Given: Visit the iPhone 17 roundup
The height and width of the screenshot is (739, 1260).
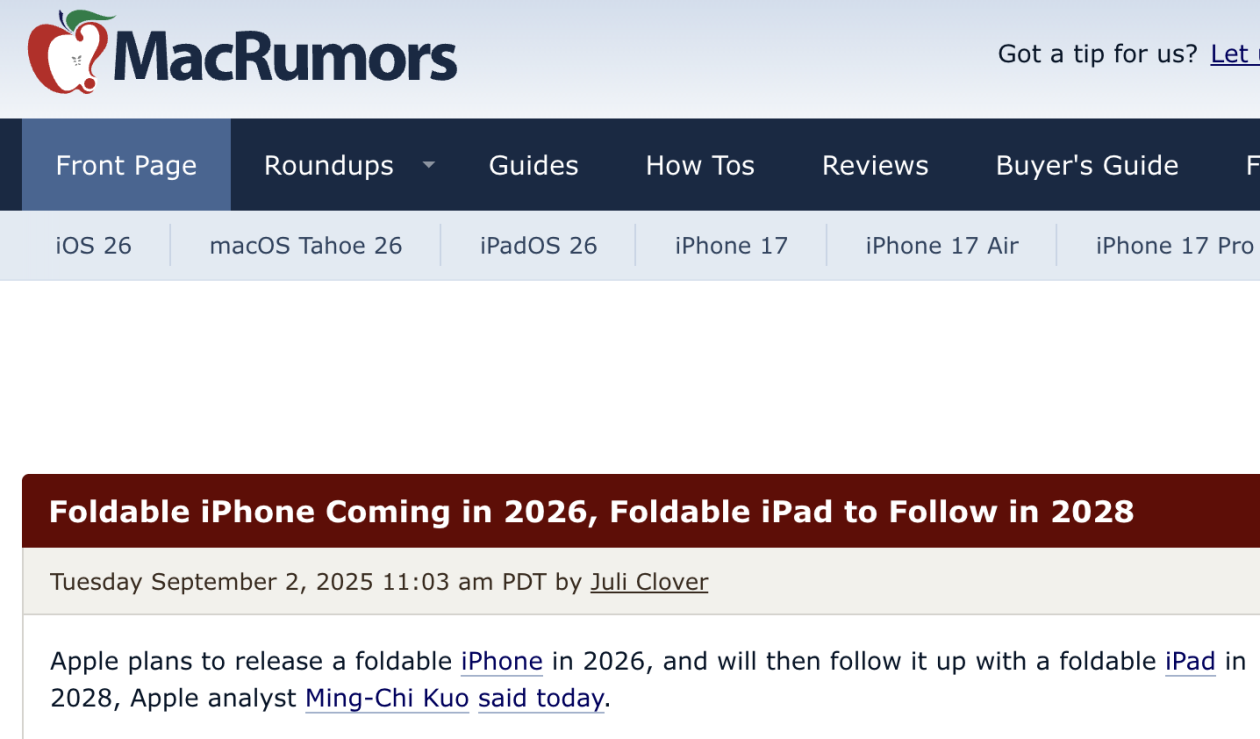Looking at the screenshot, I should 731,246.
